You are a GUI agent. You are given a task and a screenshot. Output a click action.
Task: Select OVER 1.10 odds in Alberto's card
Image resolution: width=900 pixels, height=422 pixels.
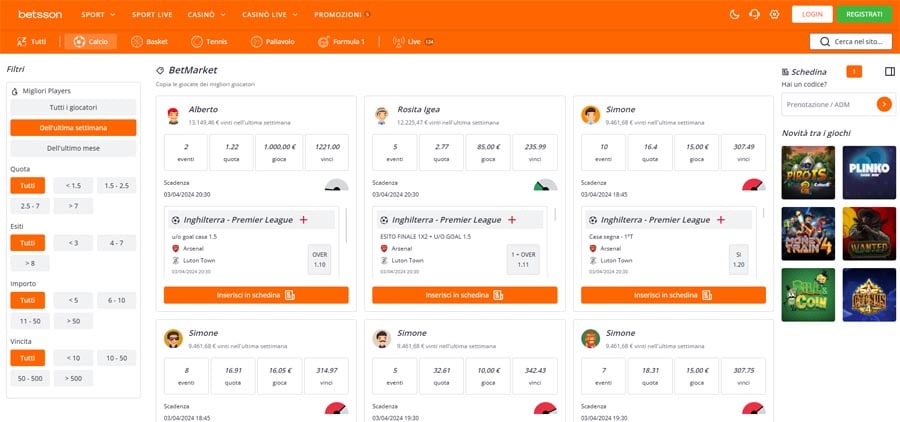click(x=319, y=260)
